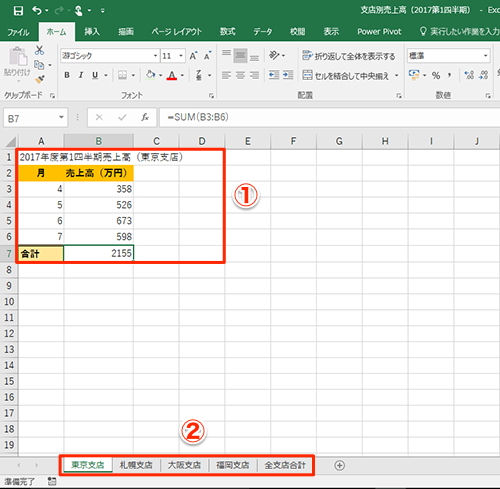Decrease font size with small A icon
This screenshot has width=500, height=489.
pyautogui.click(x=207, y=56)
